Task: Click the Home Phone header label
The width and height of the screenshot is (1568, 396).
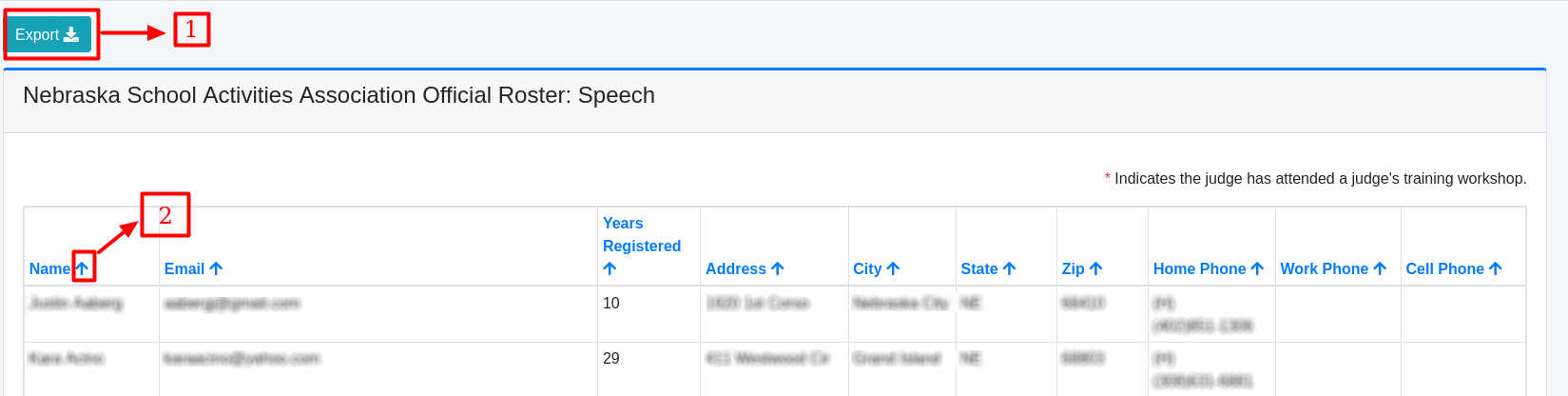Action: [1199, 268]
